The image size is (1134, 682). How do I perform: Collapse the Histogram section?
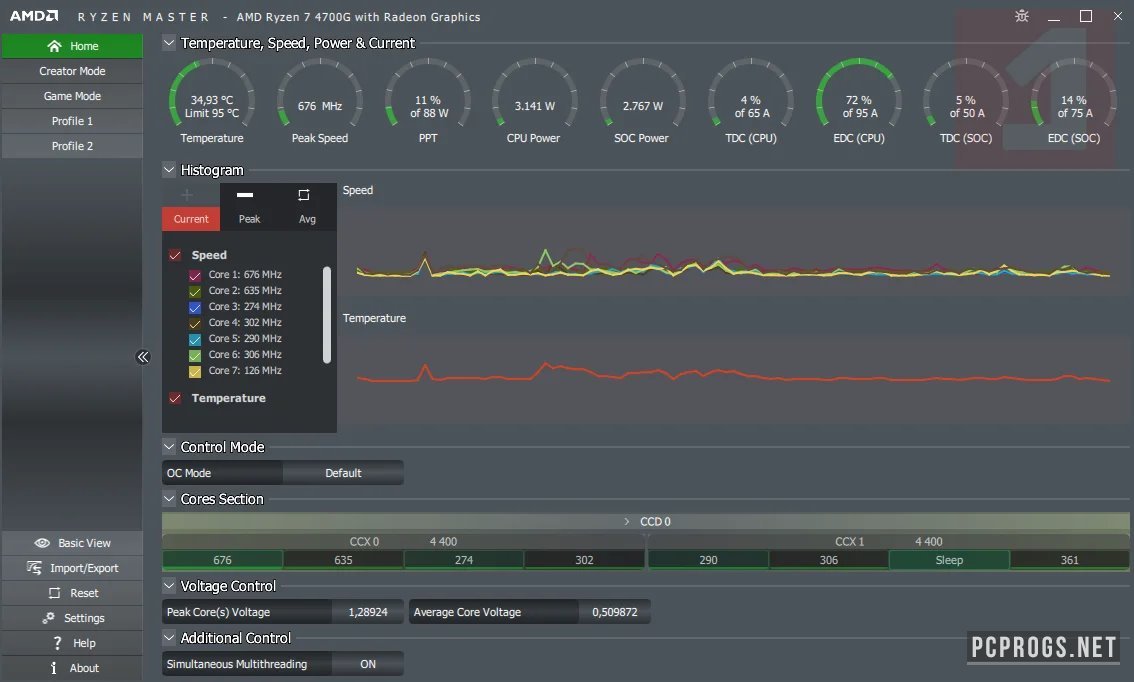pyautogui.click(x=169, y=170)
